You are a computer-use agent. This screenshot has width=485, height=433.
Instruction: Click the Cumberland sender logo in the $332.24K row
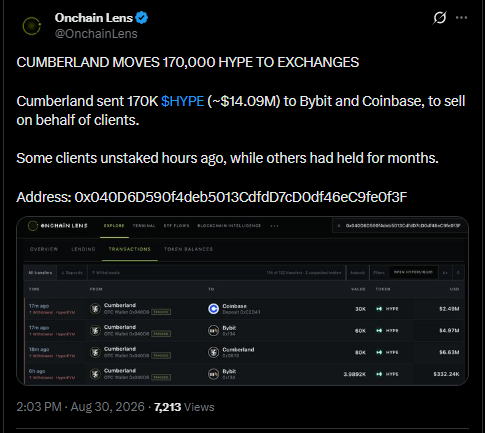click(95, 374)
